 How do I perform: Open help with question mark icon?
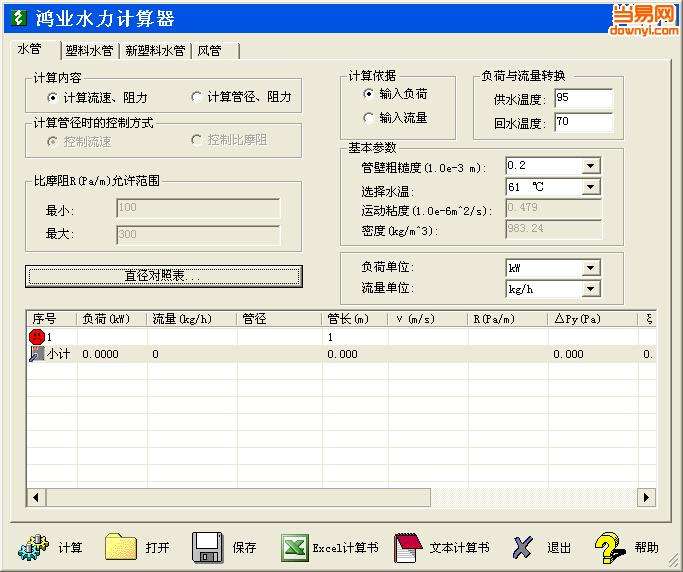(610, 547)
